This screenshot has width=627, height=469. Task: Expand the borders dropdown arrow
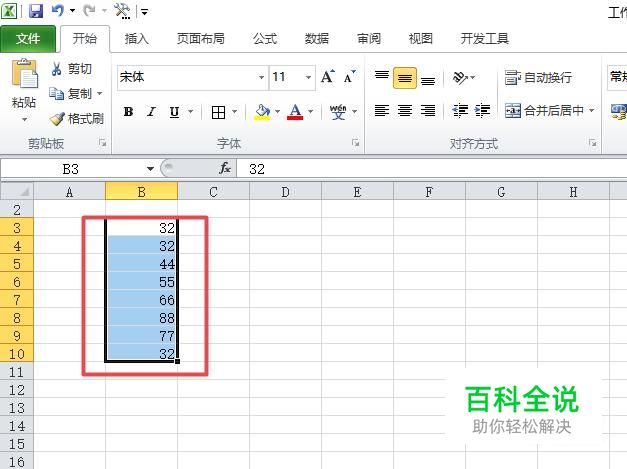[235, 112]
